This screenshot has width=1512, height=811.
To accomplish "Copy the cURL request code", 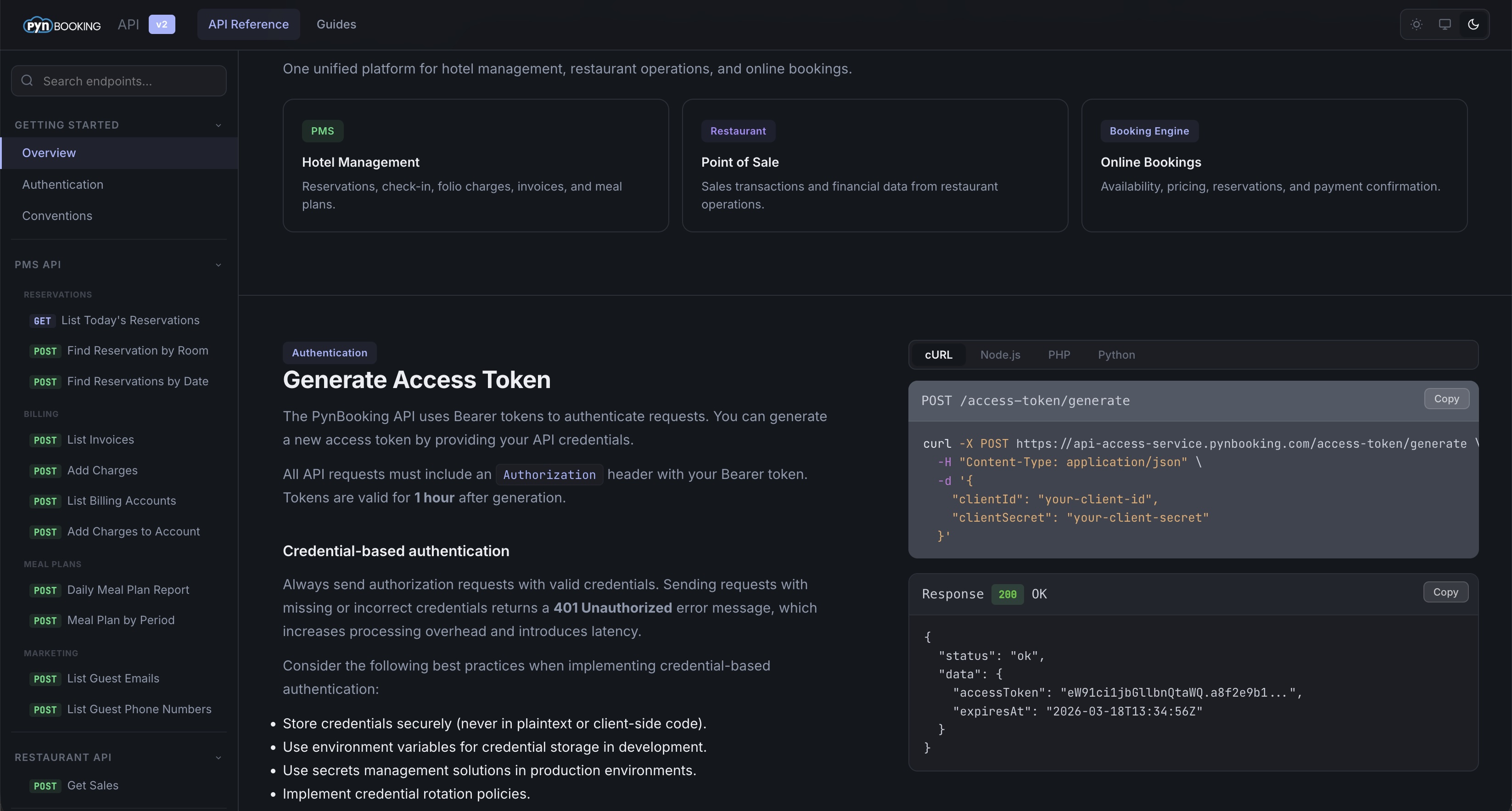I will click(x=1446, y=399).
